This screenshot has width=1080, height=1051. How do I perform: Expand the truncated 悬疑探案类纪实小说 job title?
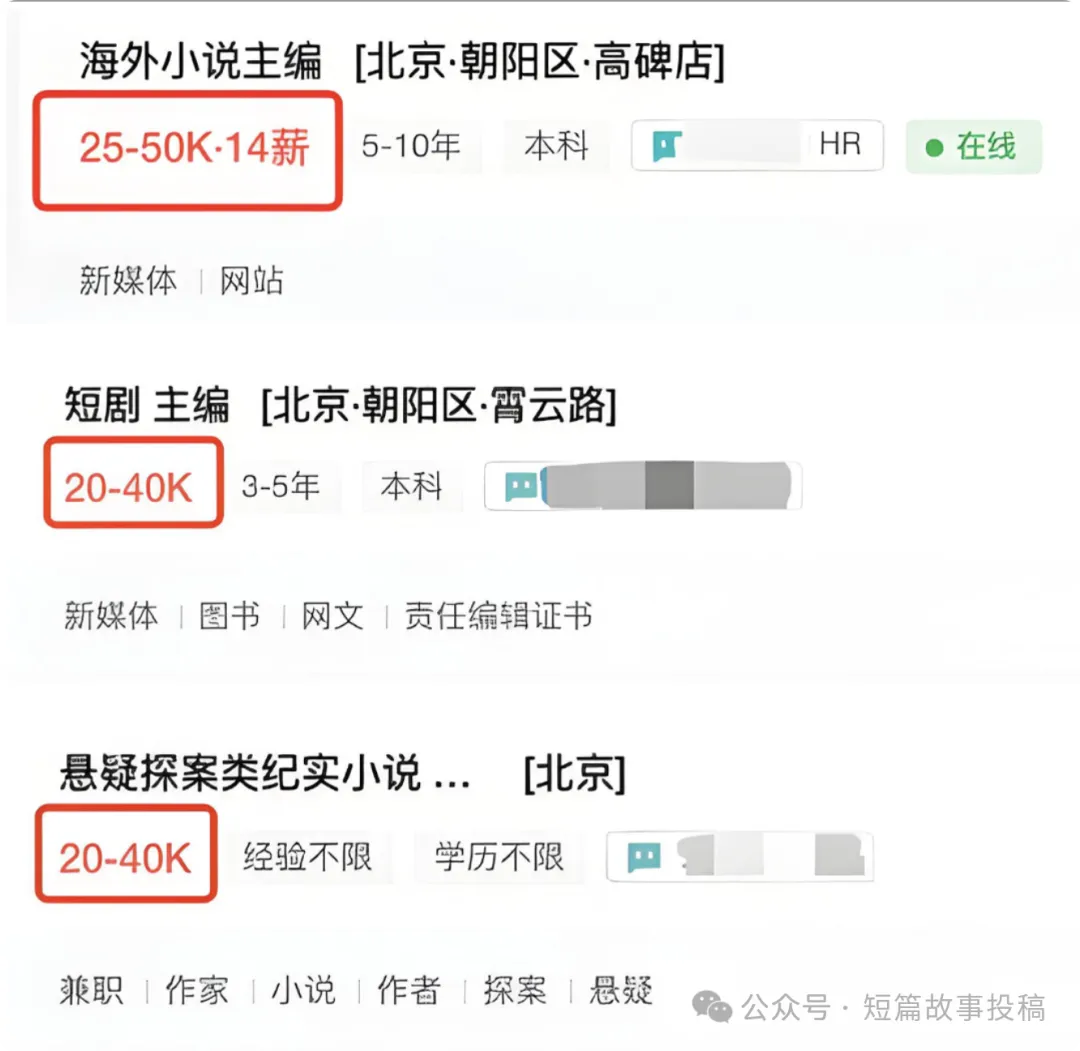(x=263, y=774)
